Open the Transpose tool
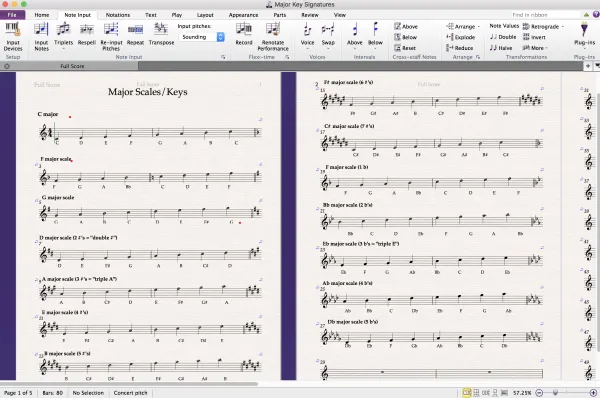This screenshot has width=600, height=398. pyautogui.click(x=161, y=35)
